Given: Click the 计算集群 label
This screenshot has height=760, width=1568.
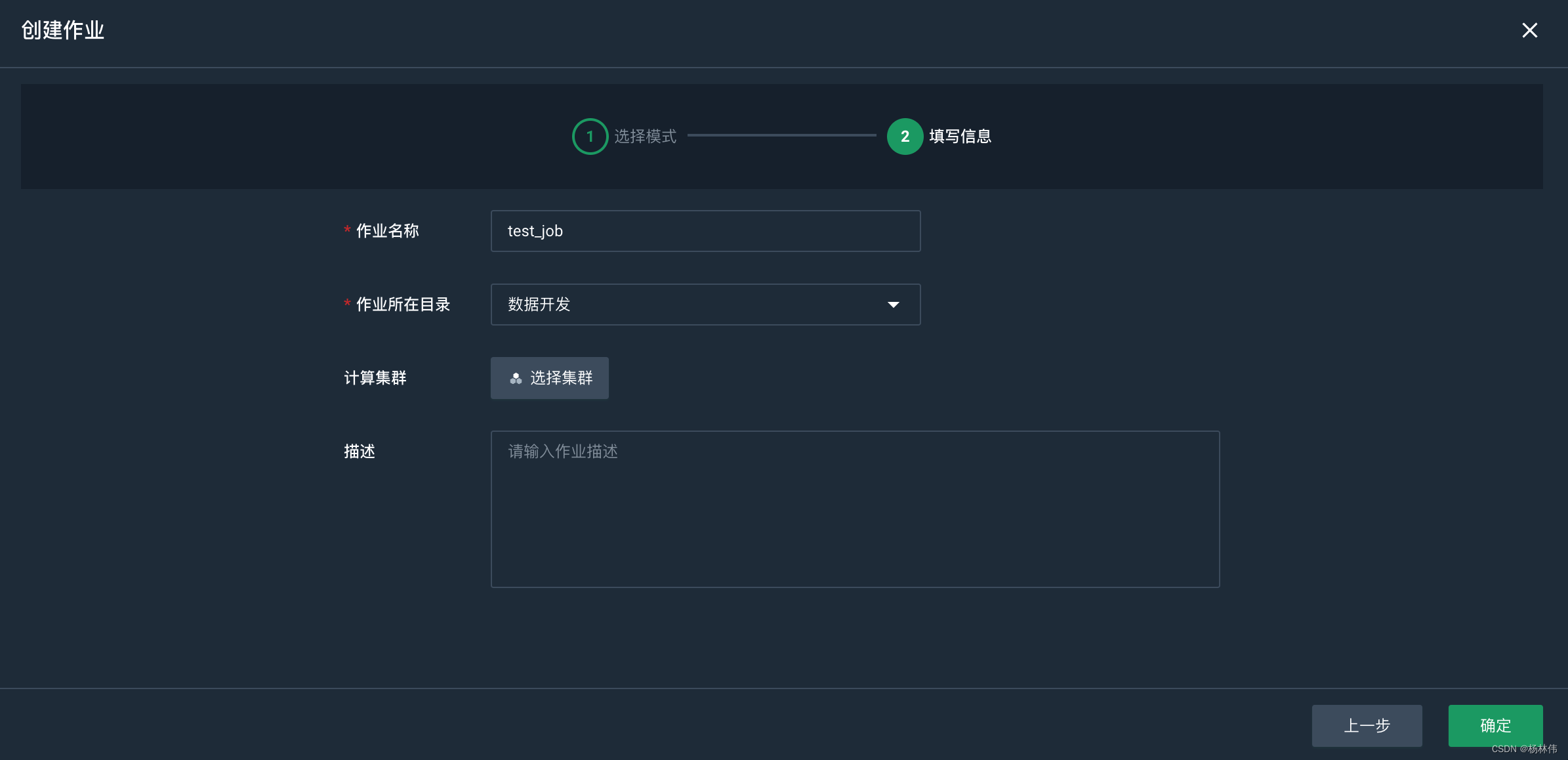Looking at the screenshot, I should coord(375,378).
